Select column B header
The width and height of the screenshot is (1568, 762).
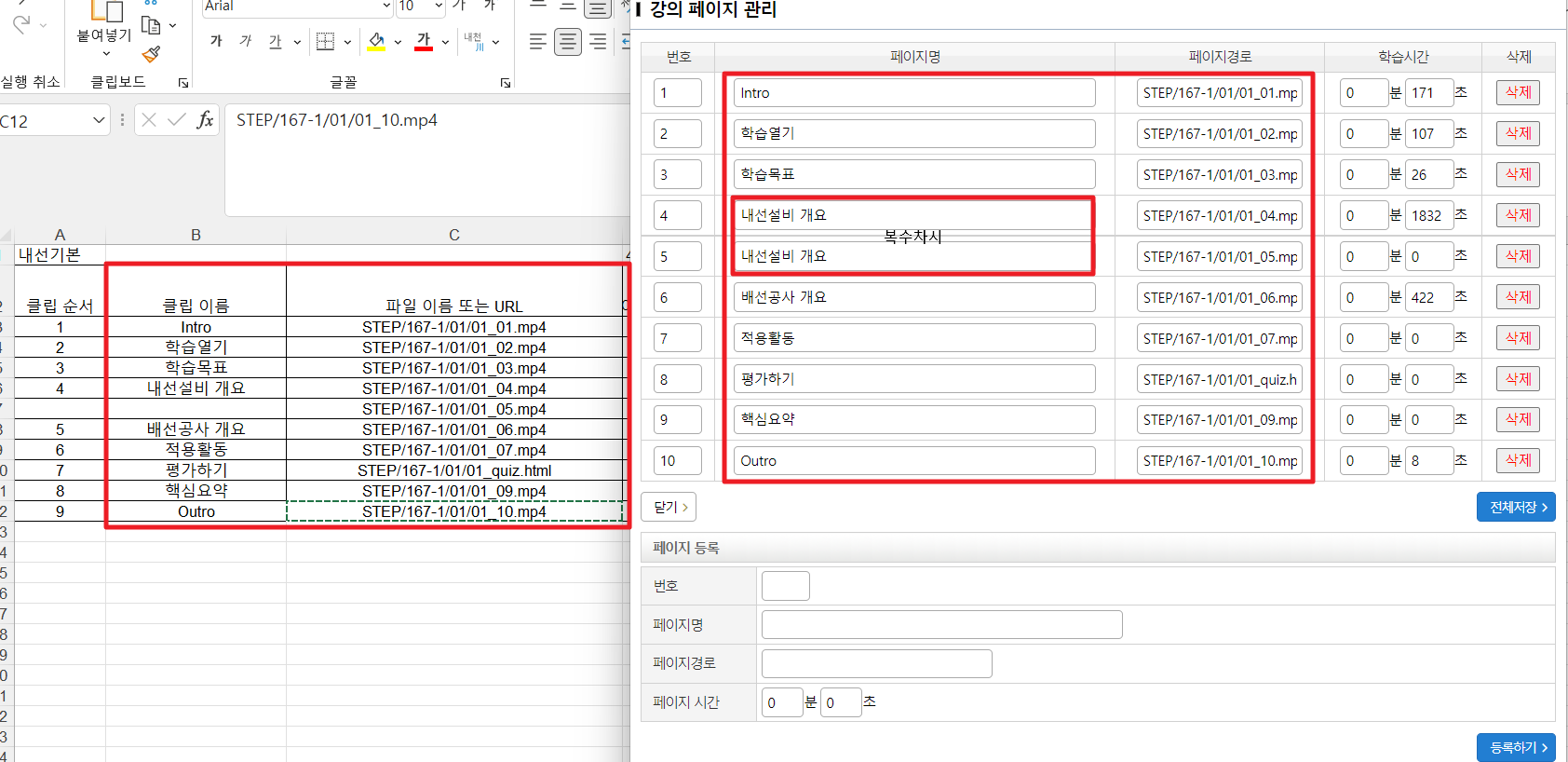196,235
